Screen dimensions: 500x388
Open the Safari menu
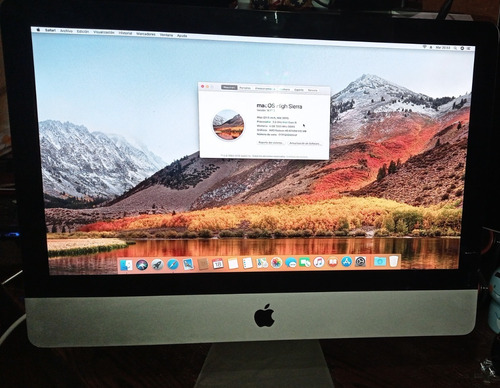pos(50,30)
